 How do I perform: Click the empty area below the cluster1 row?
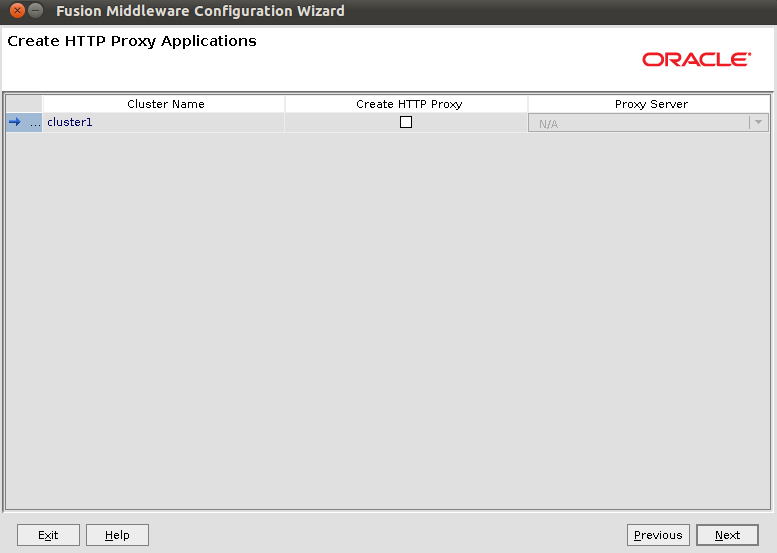(x=388, y=320)
